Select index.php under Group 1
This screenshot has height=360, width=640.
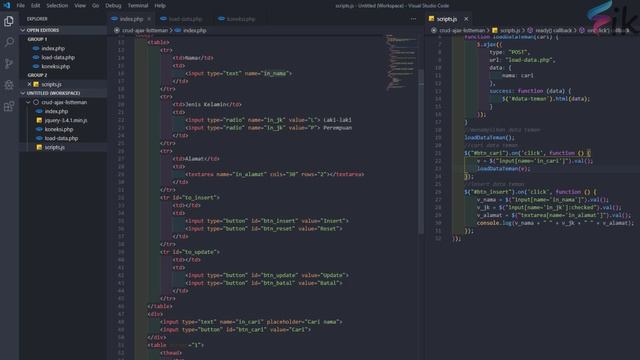pos(53,48)
